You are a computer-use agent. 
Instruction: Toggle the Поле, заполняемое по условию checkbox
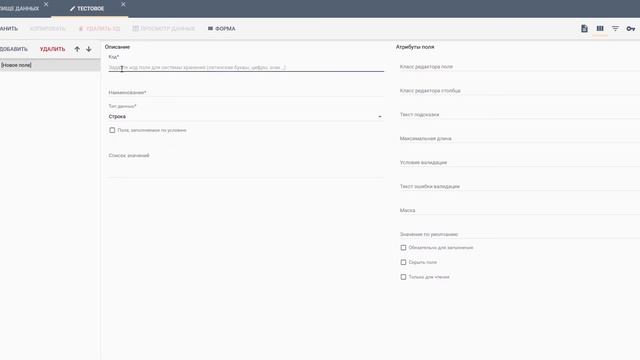tap(112, 130)
